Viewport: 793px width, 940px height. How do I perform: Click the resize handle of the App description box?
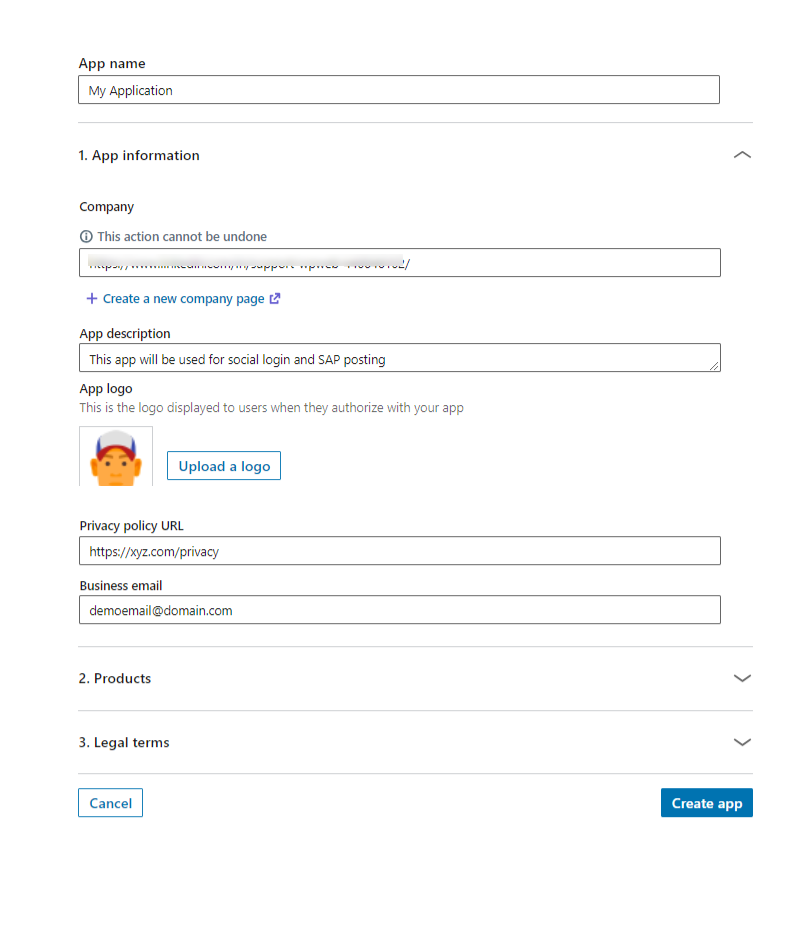[716, 368]
